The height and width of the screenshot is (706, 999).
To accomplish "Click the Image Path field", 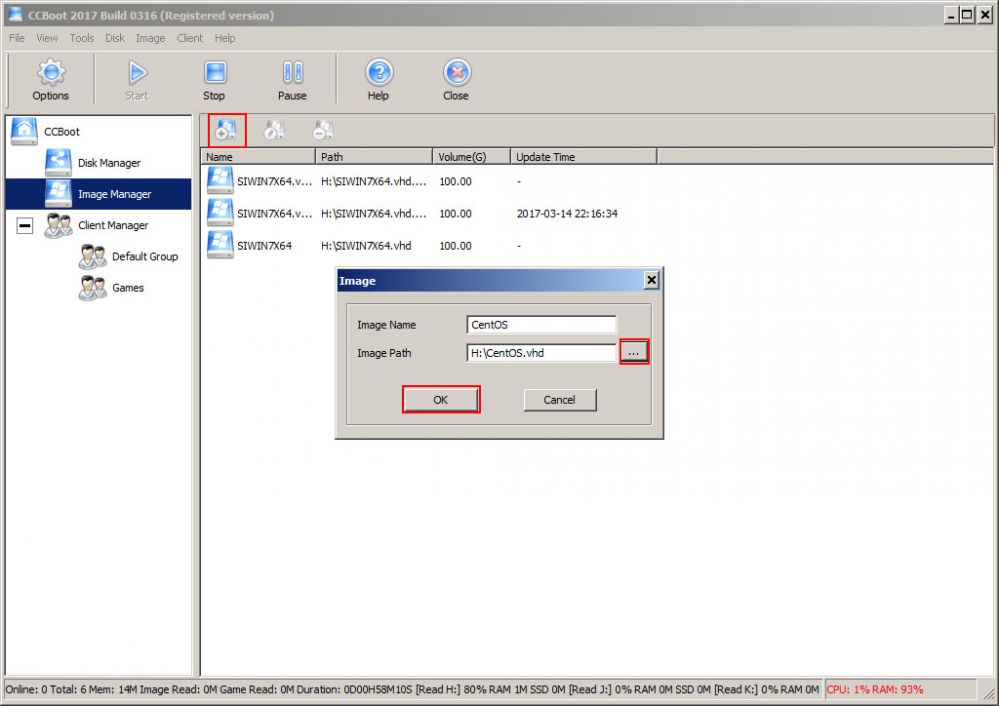I will click(x=542, y=353).
